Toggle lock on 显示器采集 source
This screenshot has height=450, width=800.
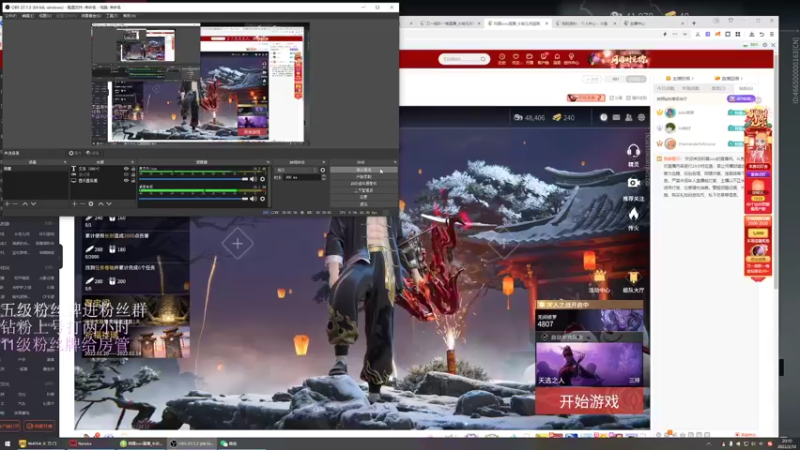133,181
